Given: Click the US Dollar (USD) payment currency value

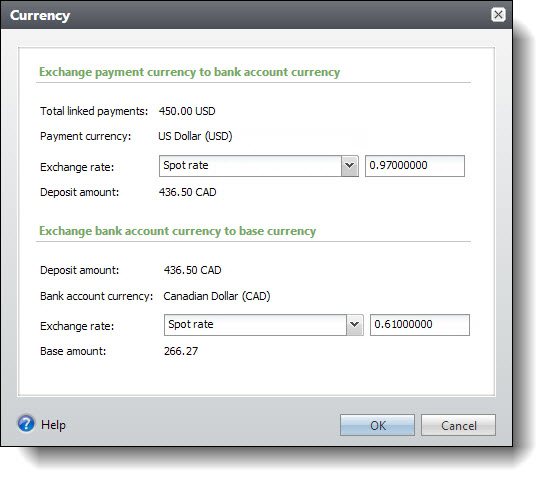Looking at the screenshot, I should click(x=195, y=136).
